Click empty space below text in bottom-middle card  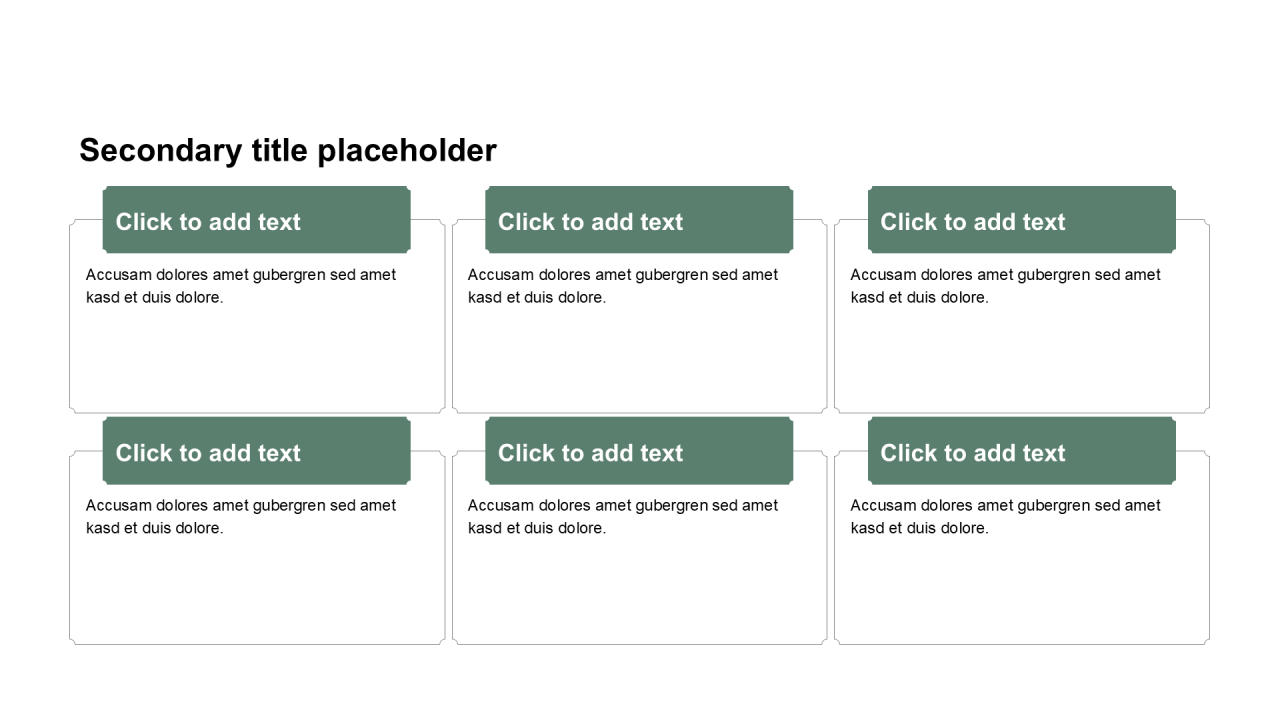point(639,590)
